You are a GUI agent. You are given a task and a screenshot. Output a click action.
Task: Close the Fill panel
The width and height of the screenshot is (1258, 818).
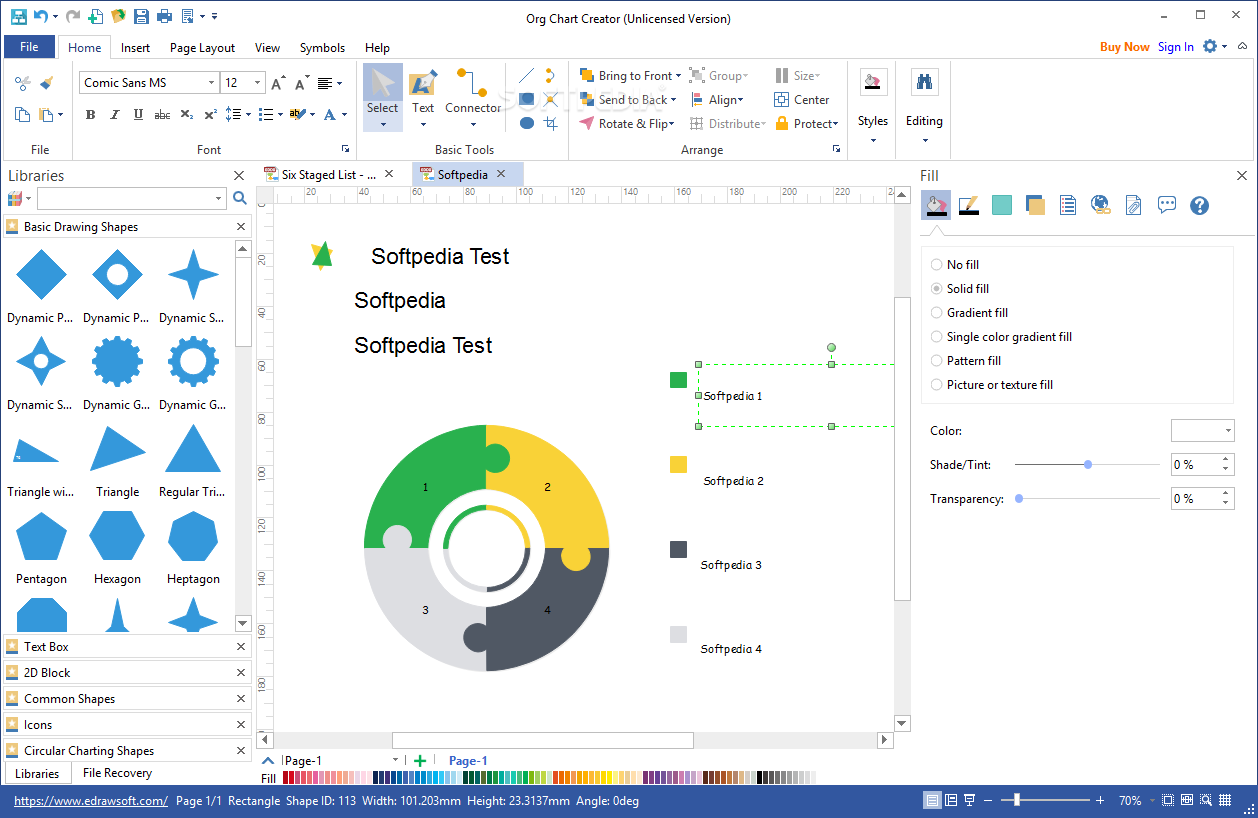(x=1242, y=176)
